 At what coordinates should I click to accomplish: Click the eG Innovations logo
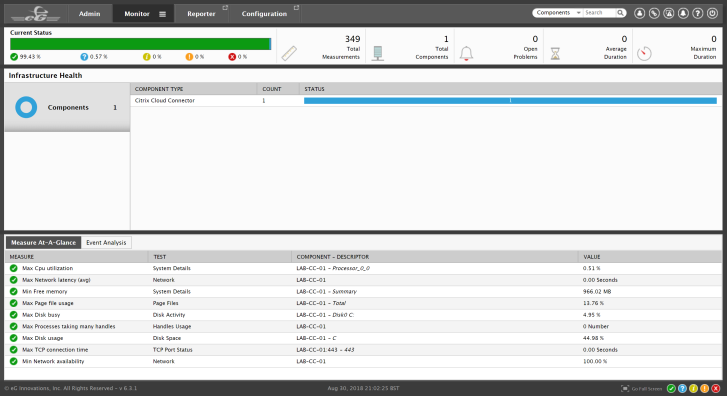point(36,13)
